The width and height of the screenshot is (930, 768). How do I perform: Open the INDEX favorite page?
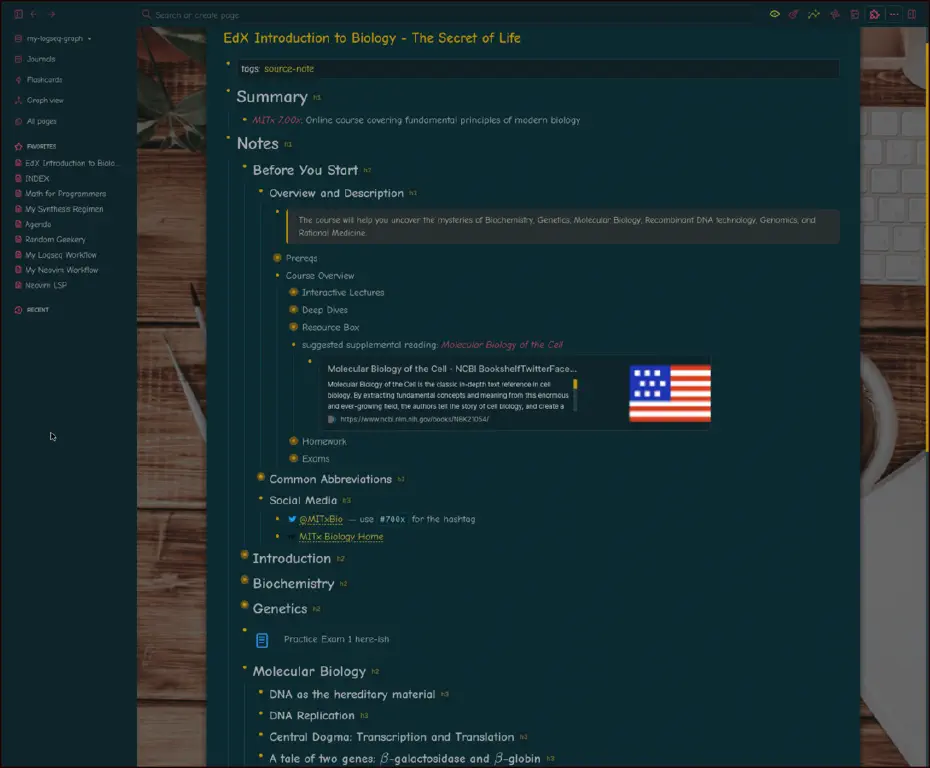click(37, 179)
